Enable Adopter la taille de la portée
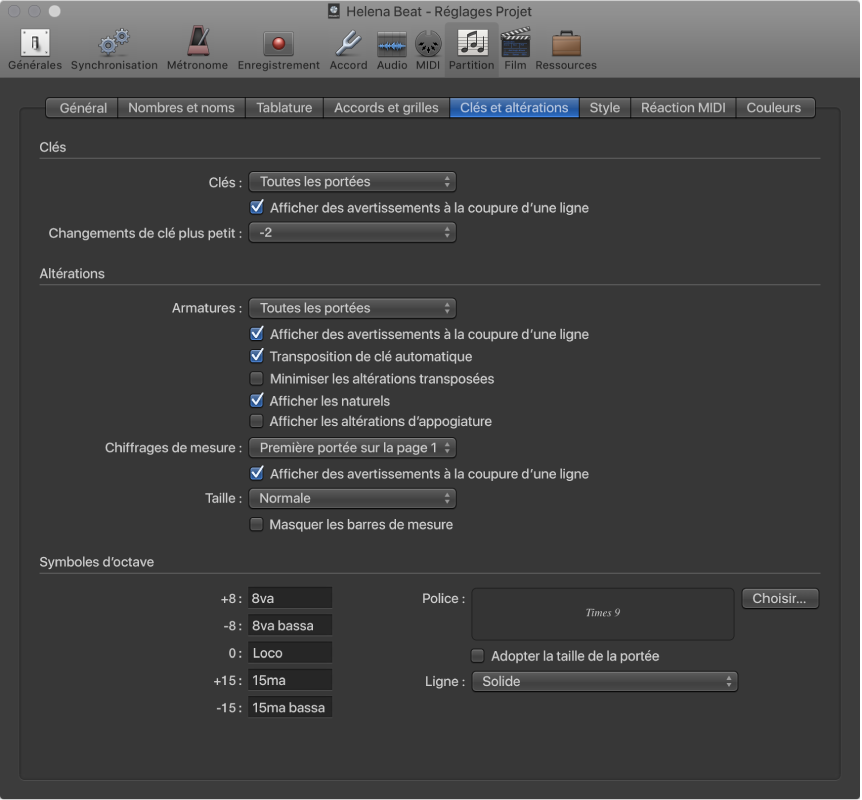862x800 pixels. tap(478, 657)
